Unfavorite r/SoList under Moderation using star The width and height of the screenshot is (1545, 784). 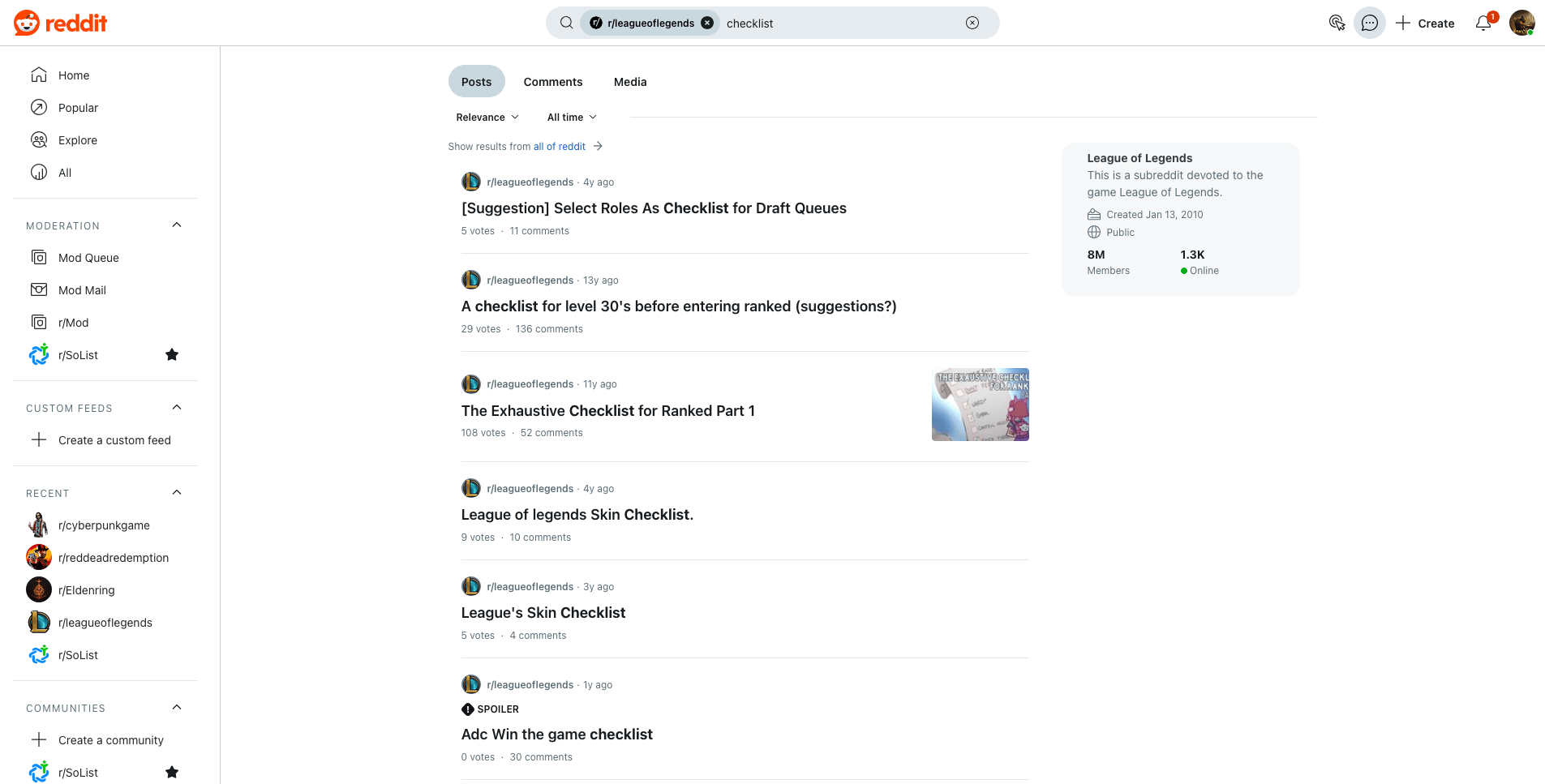[x=172, y=354]
